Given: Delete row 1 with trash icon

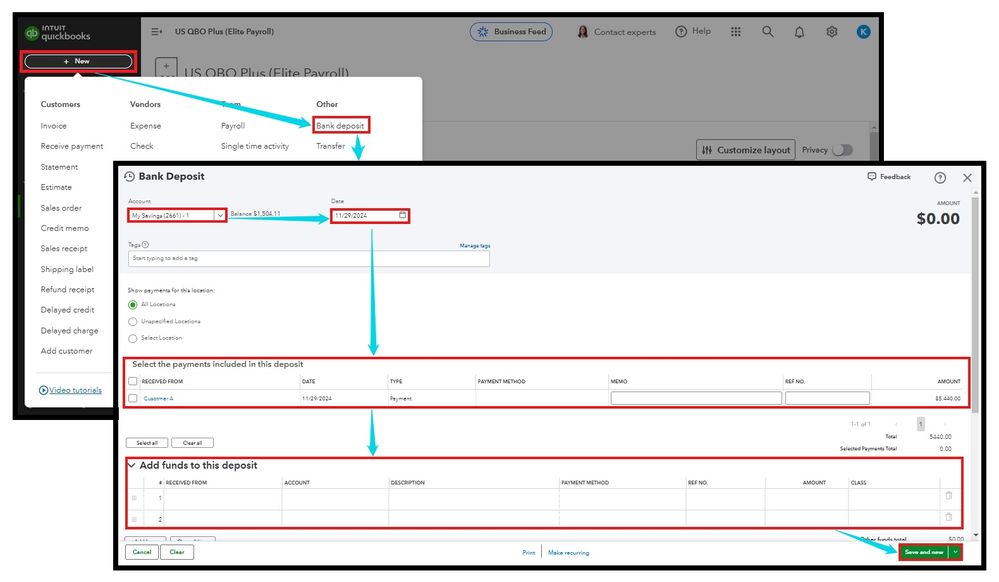Looking at the screenshot, I should coord(948,495).
